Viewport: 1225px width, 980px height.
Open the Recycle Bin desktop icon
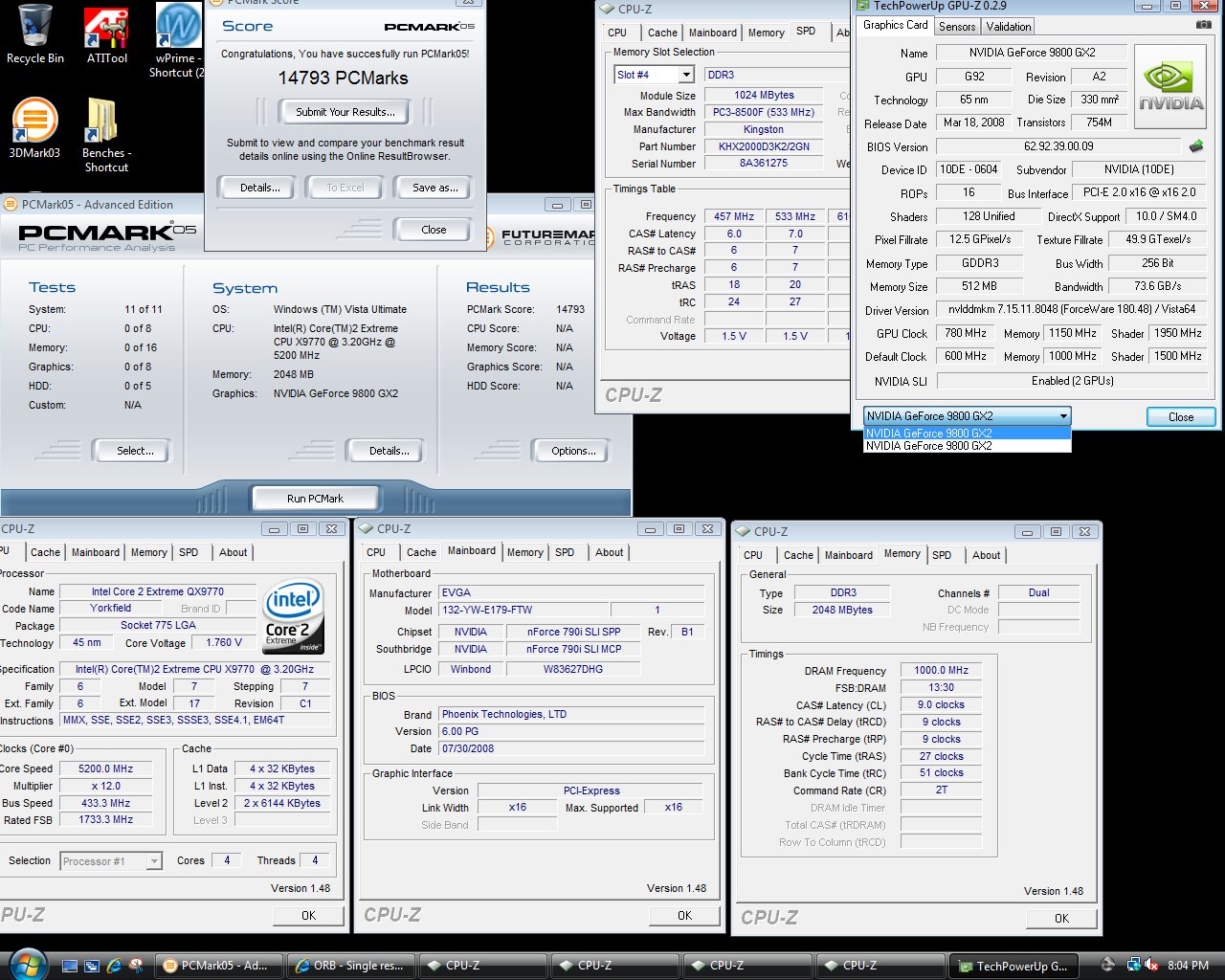35,33
